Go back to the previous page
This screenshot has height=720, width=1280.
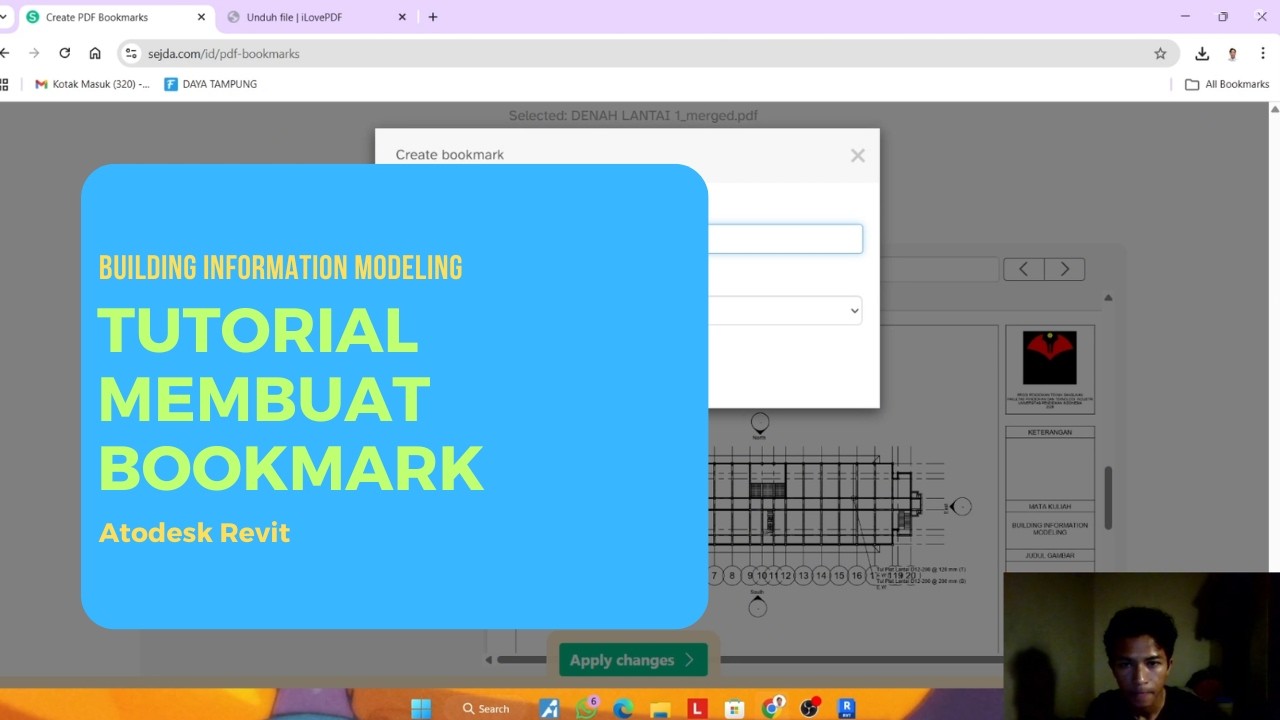coord(5,53)
